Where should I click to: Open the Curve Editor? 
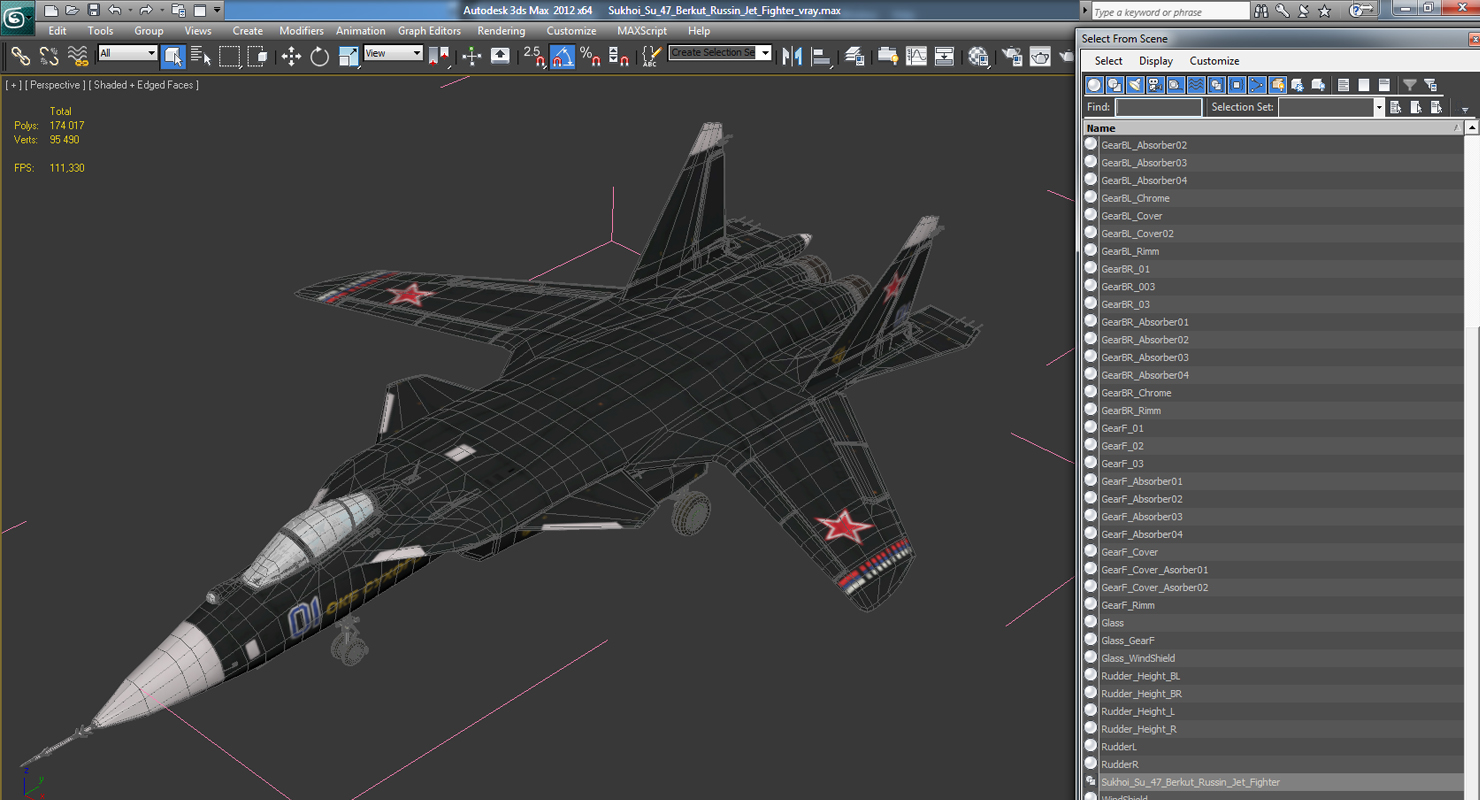[916, 56]
